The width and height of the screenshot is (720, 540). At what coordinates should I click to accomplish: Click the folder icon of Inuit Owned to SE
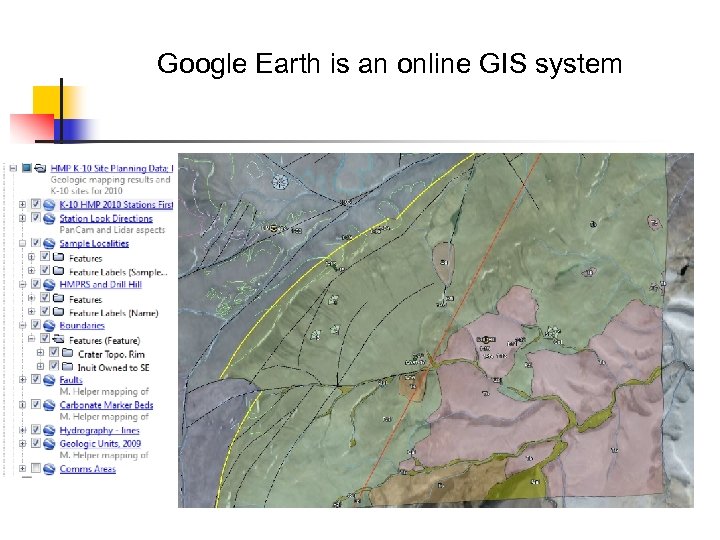68,366
